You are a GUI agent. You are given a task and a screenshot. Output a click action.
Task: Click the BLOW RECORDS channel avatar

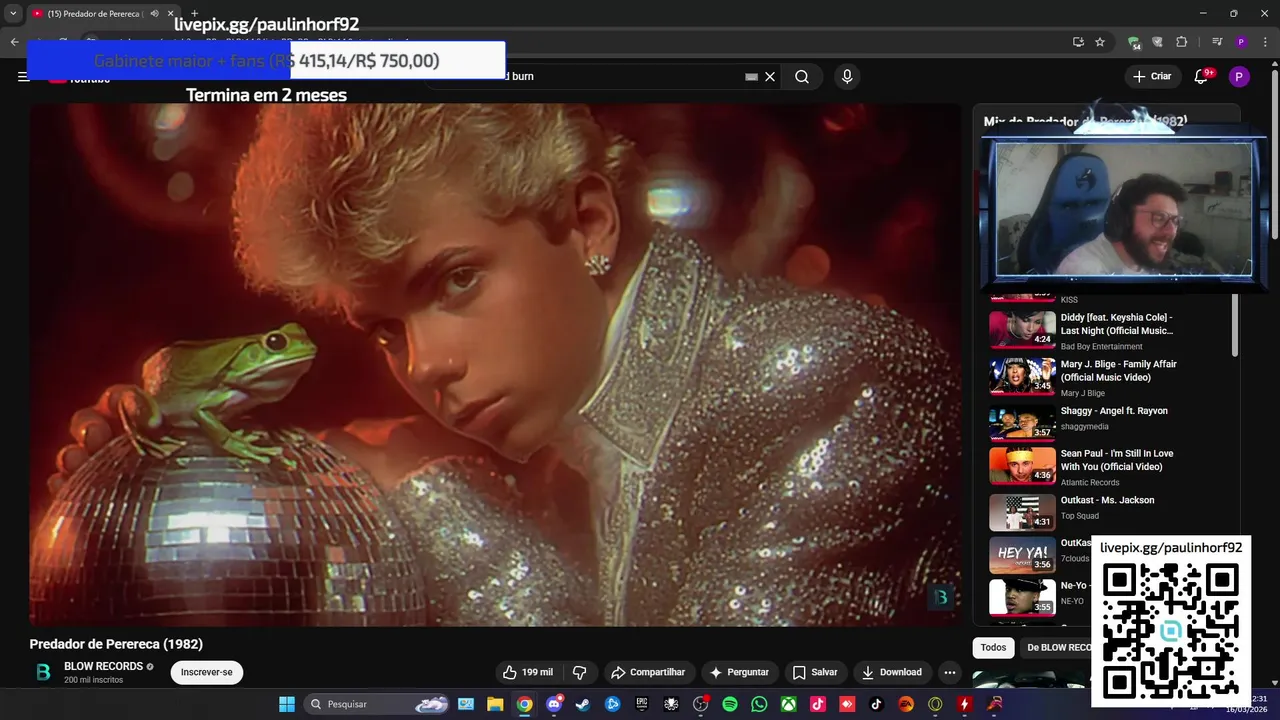coord(43,672)
